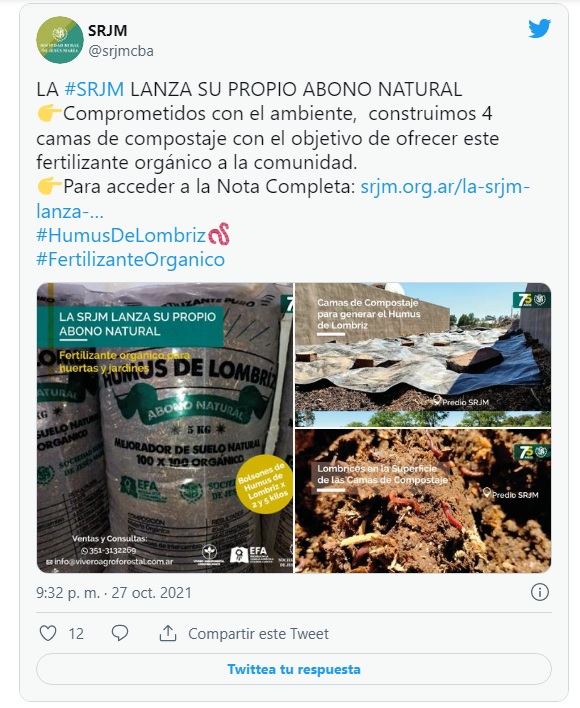Click Compartir este Tweet
This screenshot has height=708, width=580.
pos(258,634)
